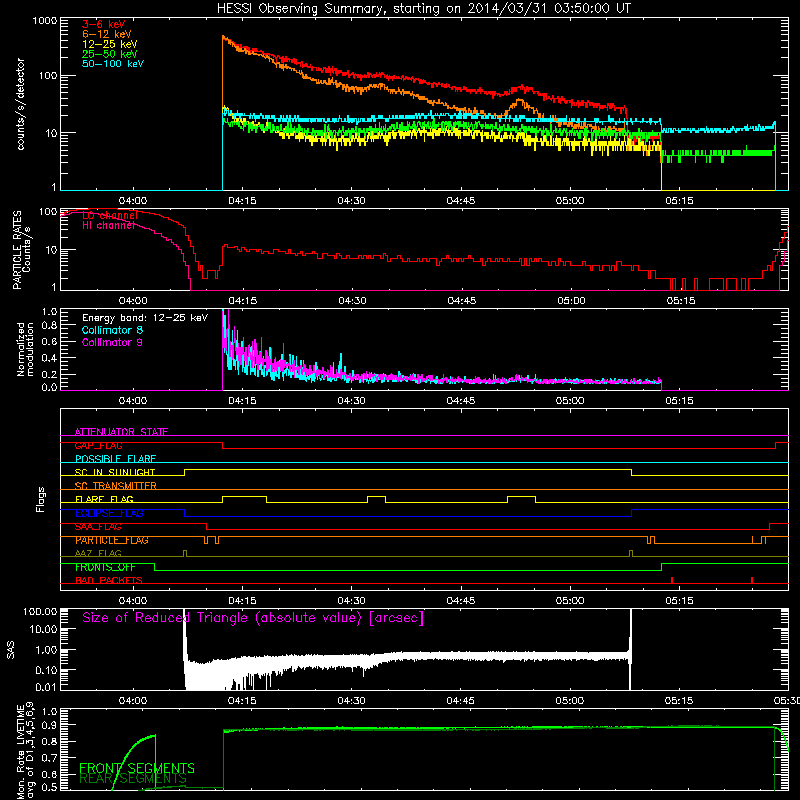800x800 pixels.
Task: Click the SAA_FLAG label
Action: 98,527
